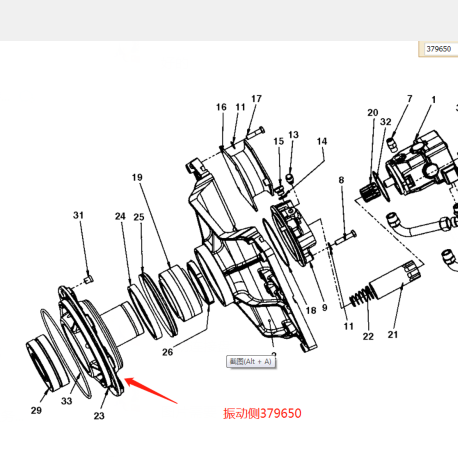Select part number 23 callout label
458x457 pixels.
pyautogui.click(x=99, y=416)
